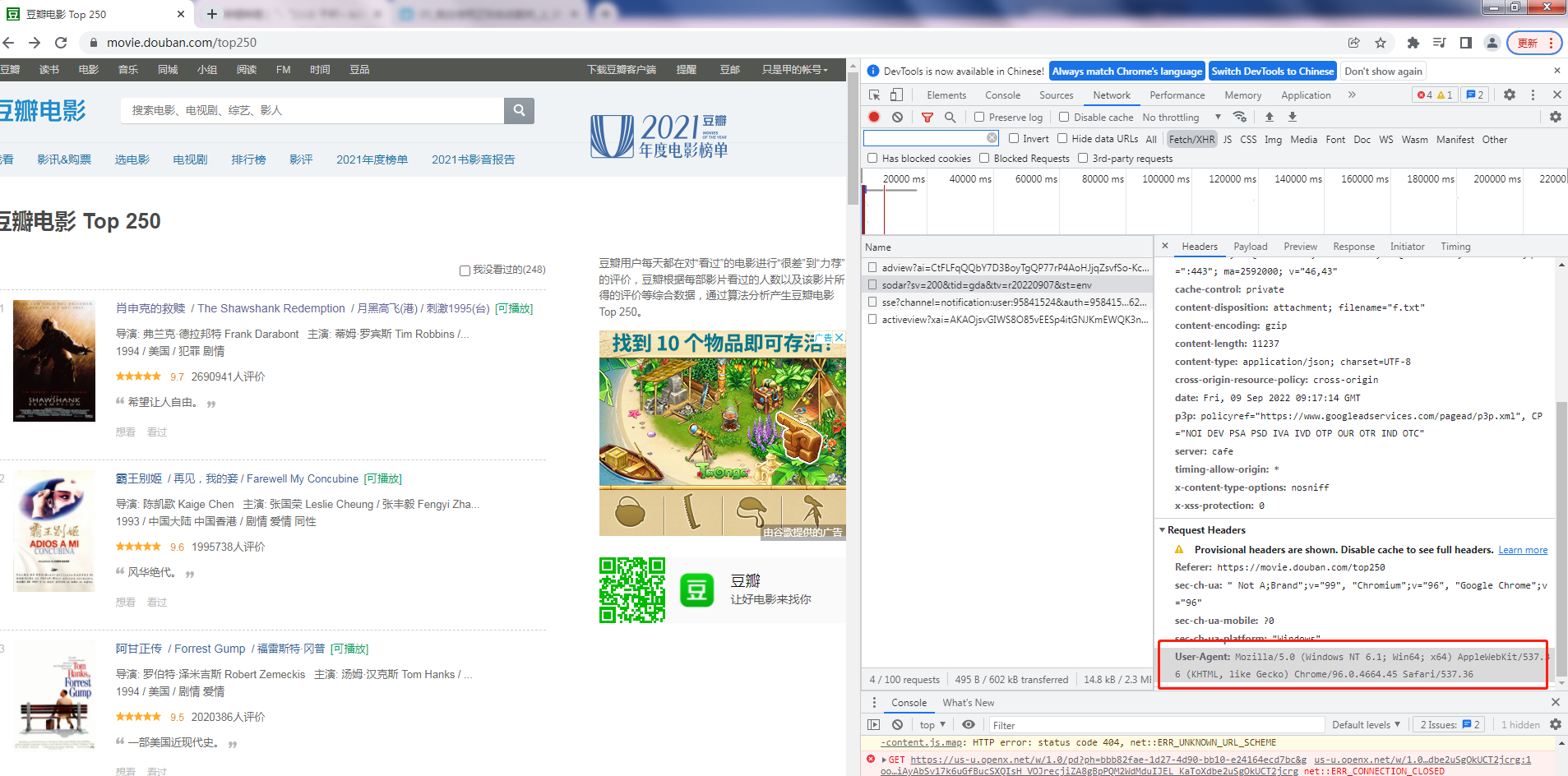Click Always match Chrome's language
The height and width of the screenshot is (776, 1568).
click(x=1127, y=72)
